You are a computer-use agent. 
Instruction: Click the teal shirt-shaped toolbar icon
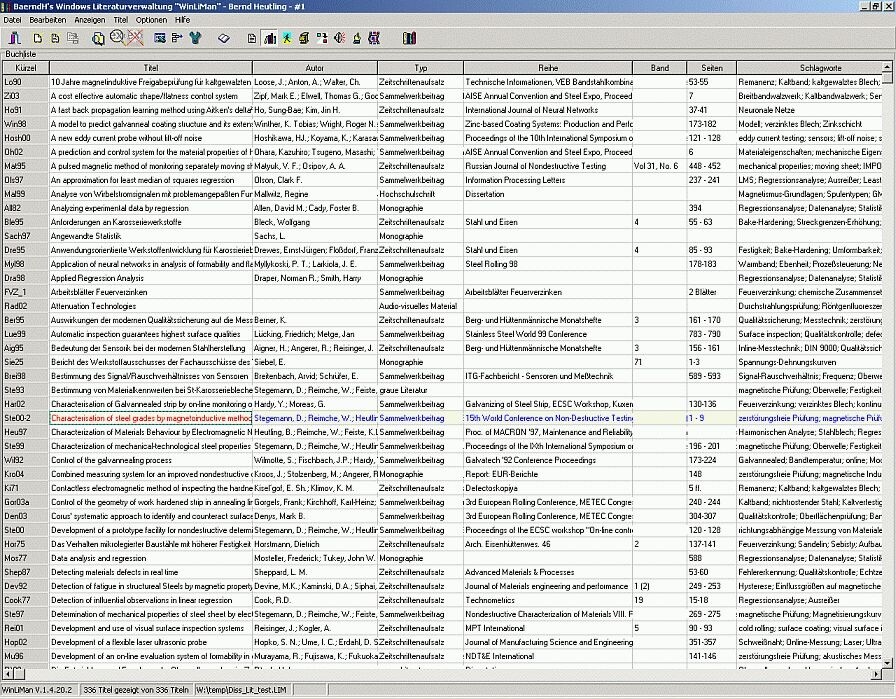195,38
